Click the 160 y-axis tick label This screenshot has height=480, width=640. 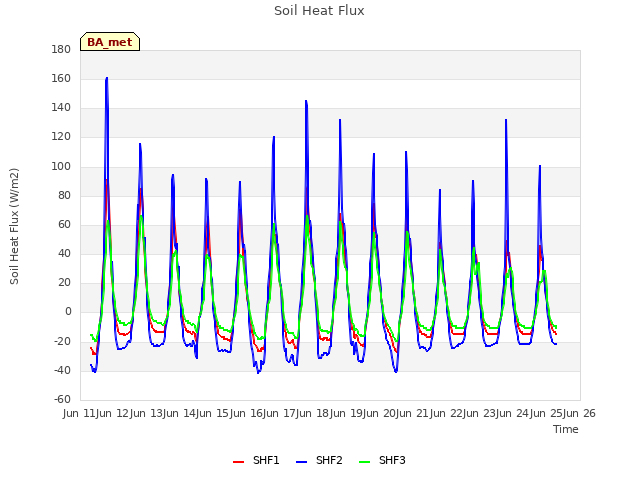coord(61,78)
